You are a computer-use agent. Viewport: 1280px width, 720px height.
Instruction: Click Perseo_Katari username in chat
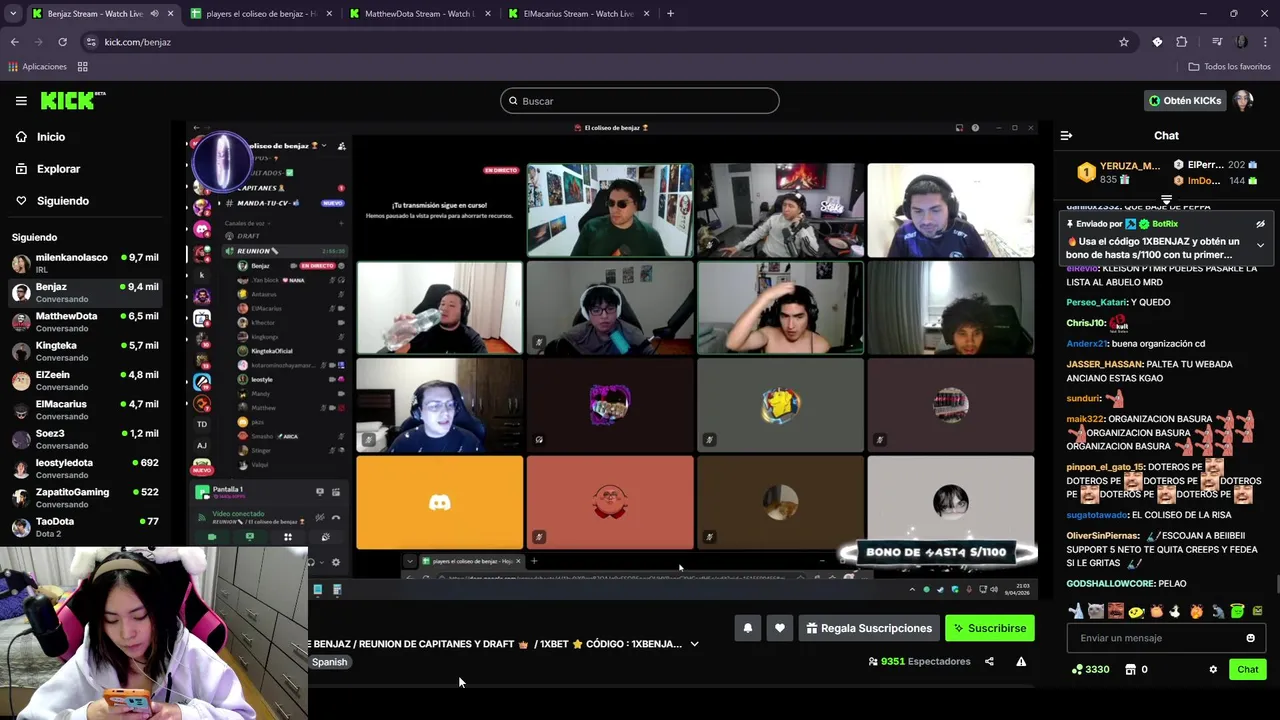(x=1096, y=302)
